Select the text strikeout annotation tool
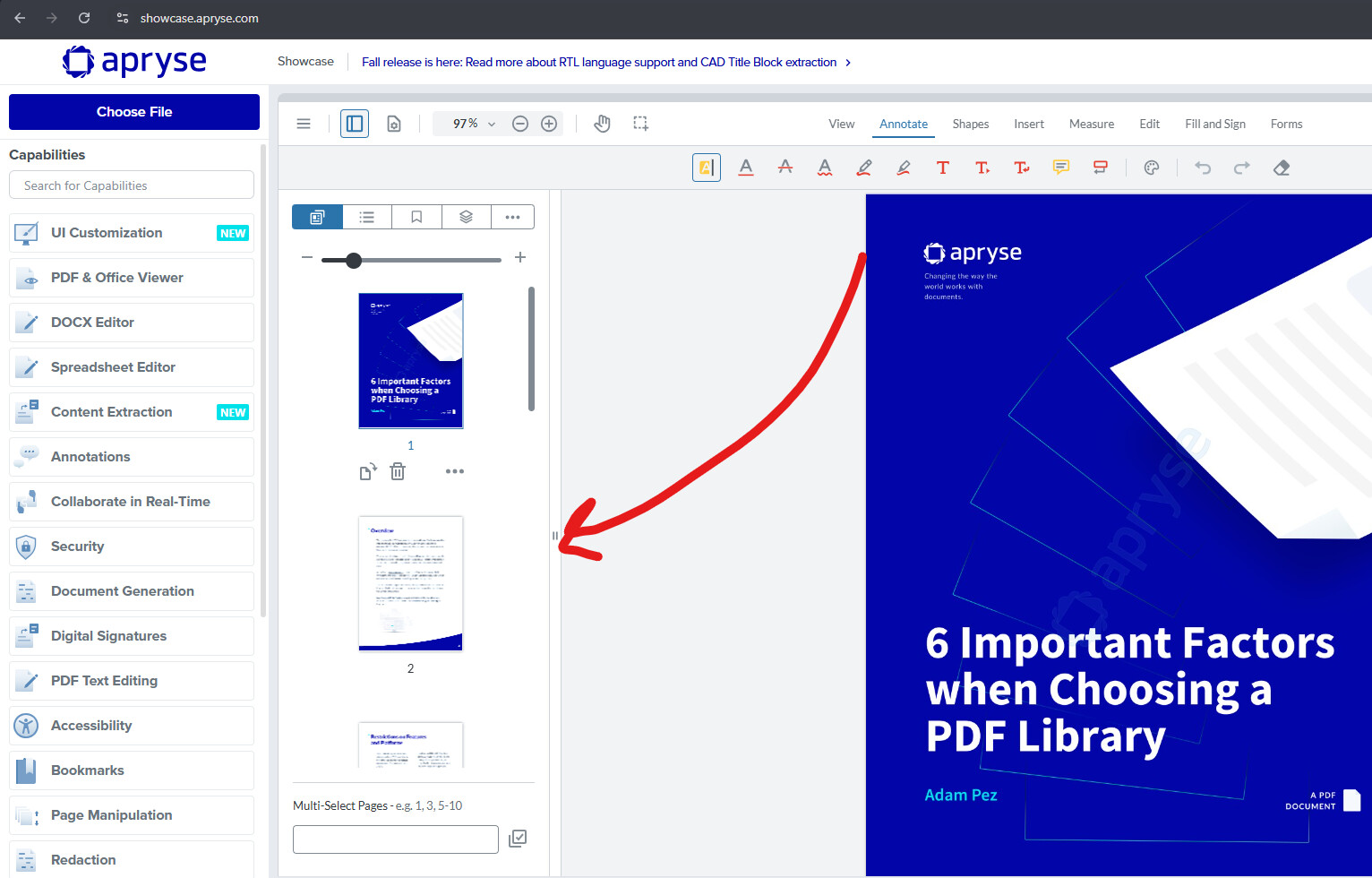1372x878 pixels. click(x=785, y=168)
